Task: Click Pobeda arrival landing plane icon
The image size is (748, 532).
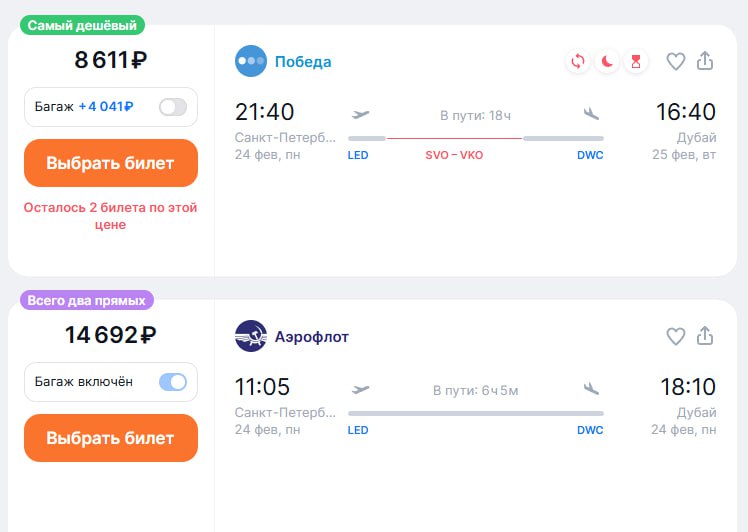Action: click(591, 114)
